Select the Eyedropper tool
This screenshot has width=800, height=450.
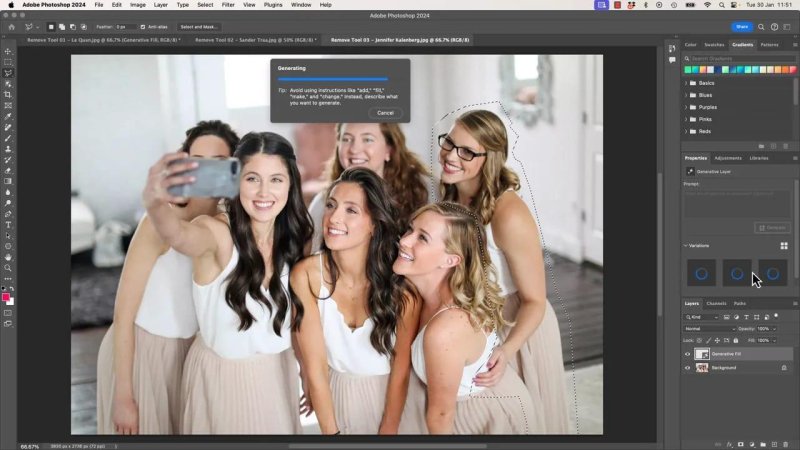[8, 117]
